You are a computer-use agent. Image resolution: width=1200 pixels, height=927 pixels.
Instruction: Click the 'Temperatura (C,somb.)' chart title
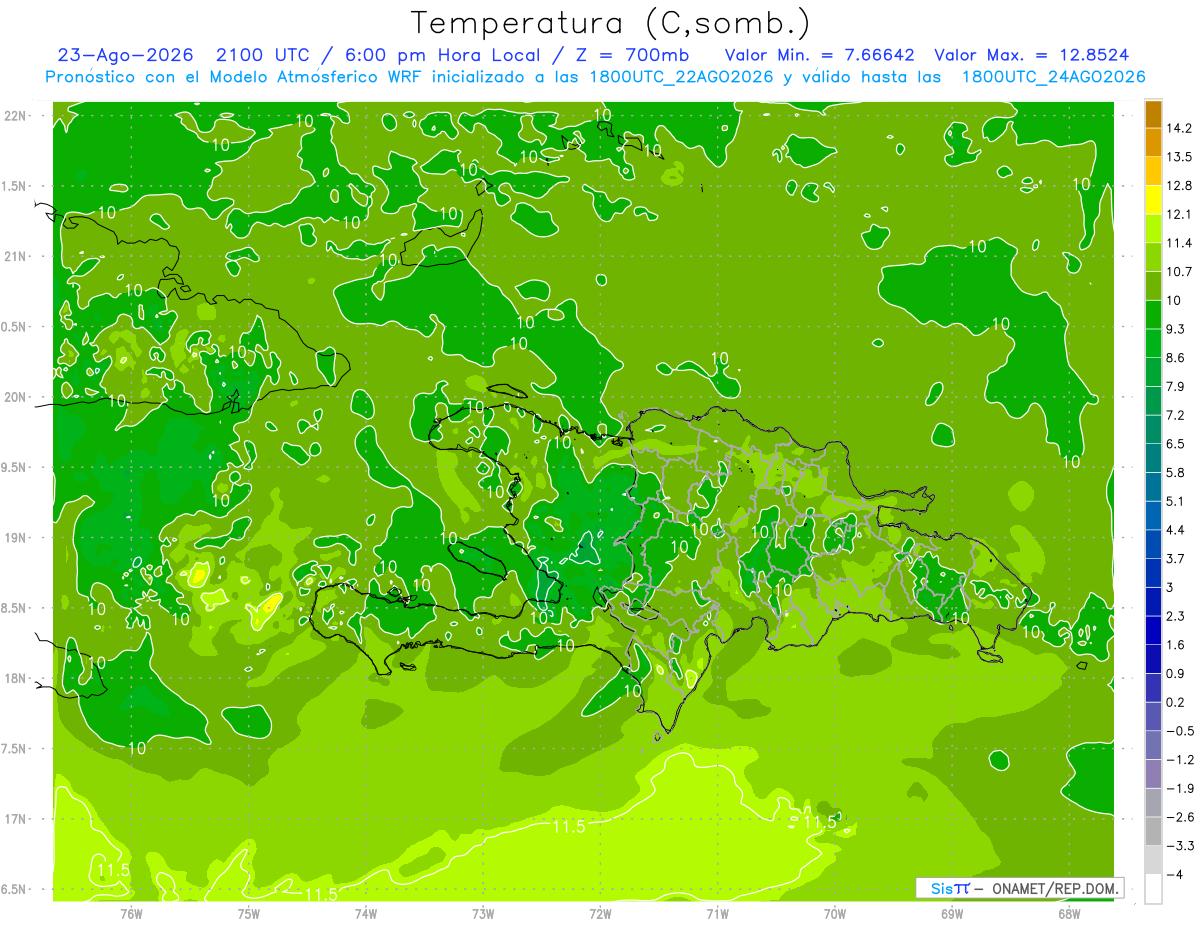611,22
